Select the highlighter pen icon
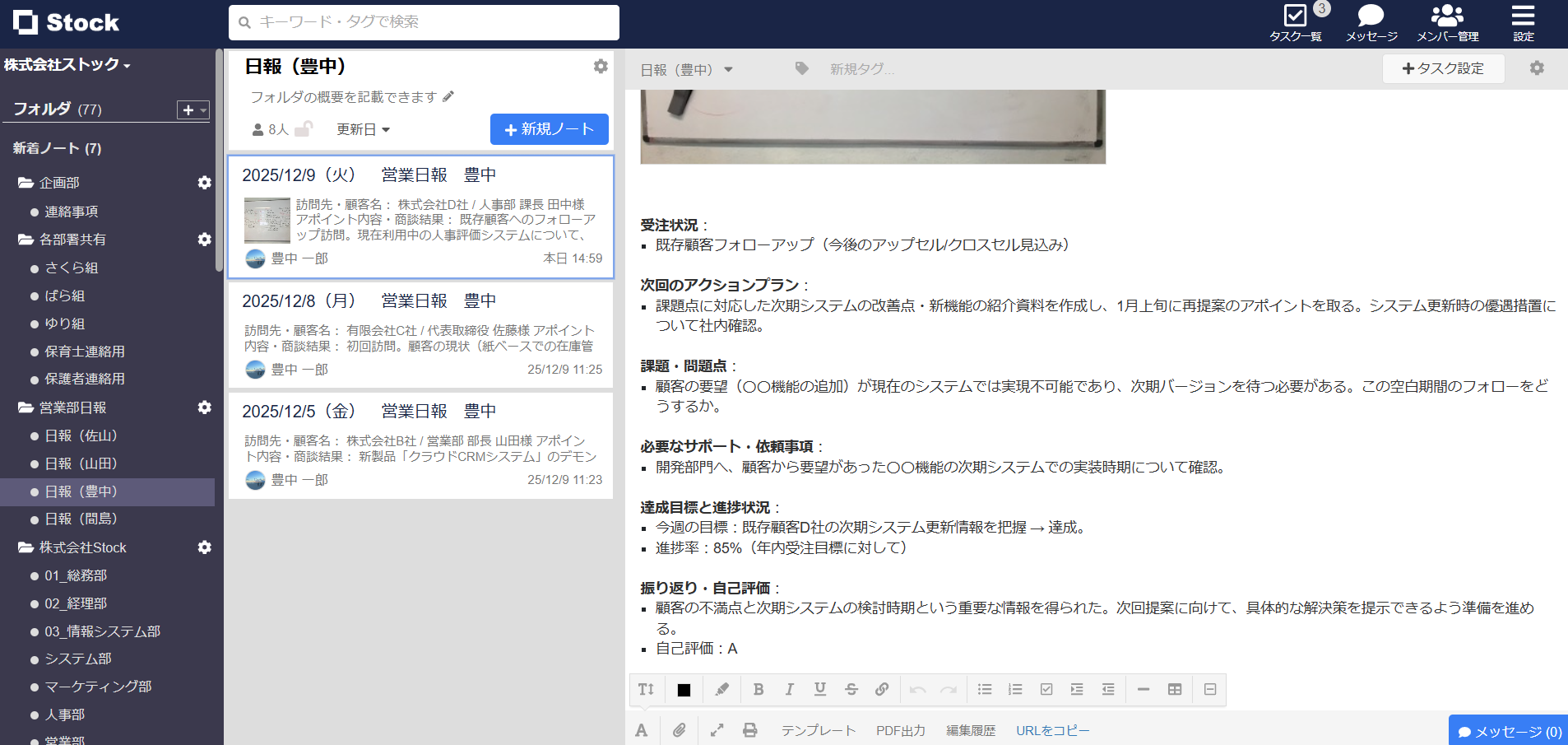This screenshot has height=745, width=1568. (x=721, y=690)
